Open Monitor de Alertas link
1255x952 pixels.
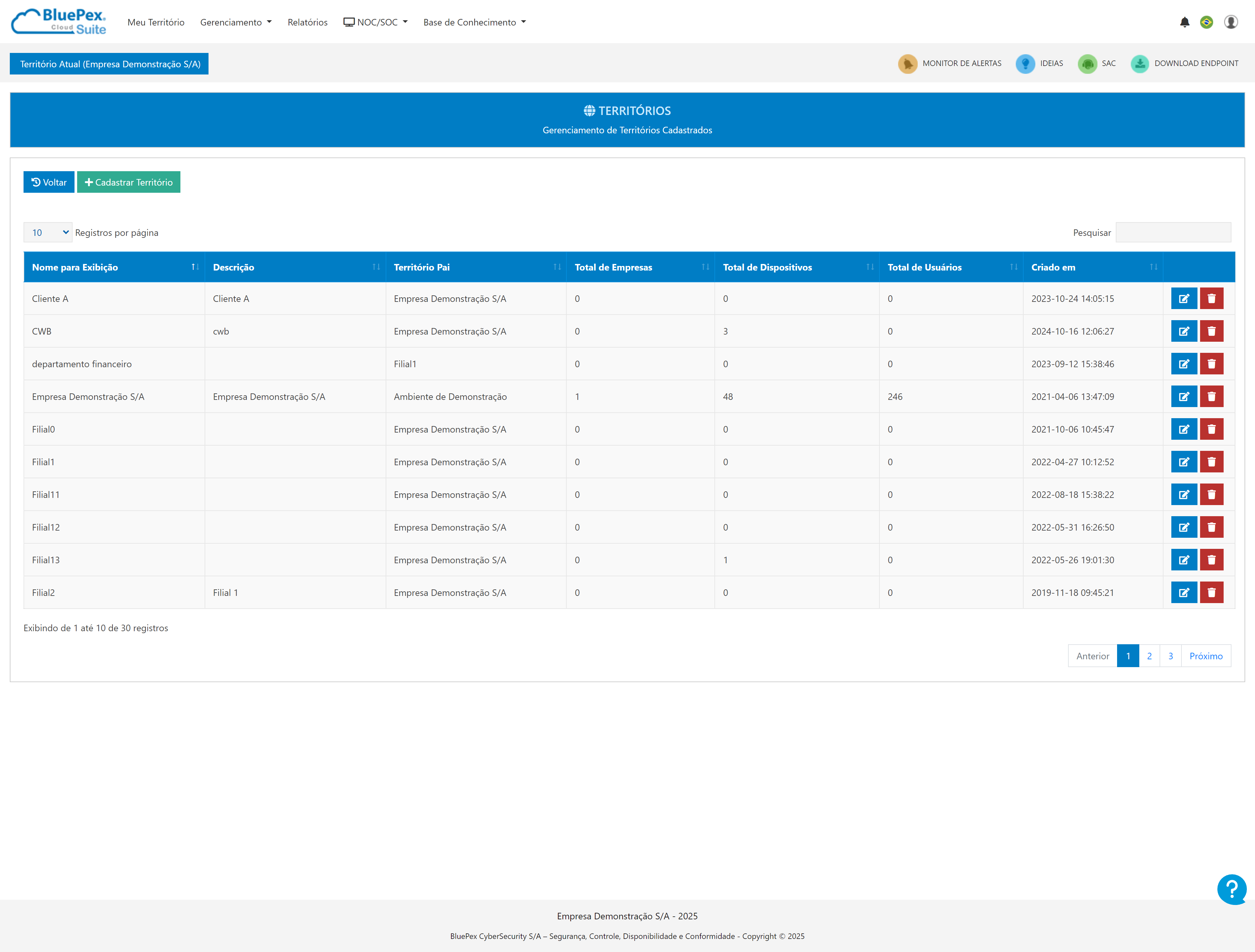[x=962, y=63]
